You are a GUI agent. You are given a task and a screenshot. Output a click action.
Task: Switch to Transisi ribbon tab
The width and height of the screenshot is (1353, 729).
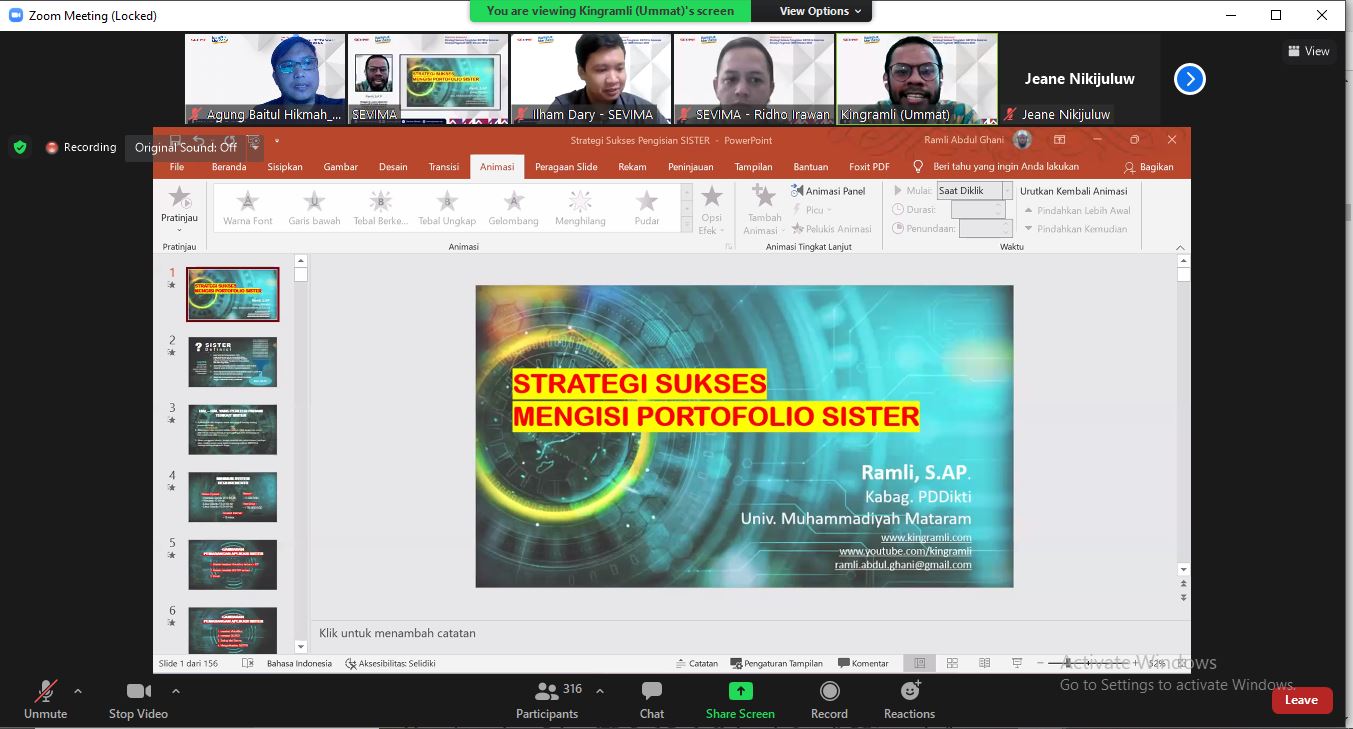[444, 167]
